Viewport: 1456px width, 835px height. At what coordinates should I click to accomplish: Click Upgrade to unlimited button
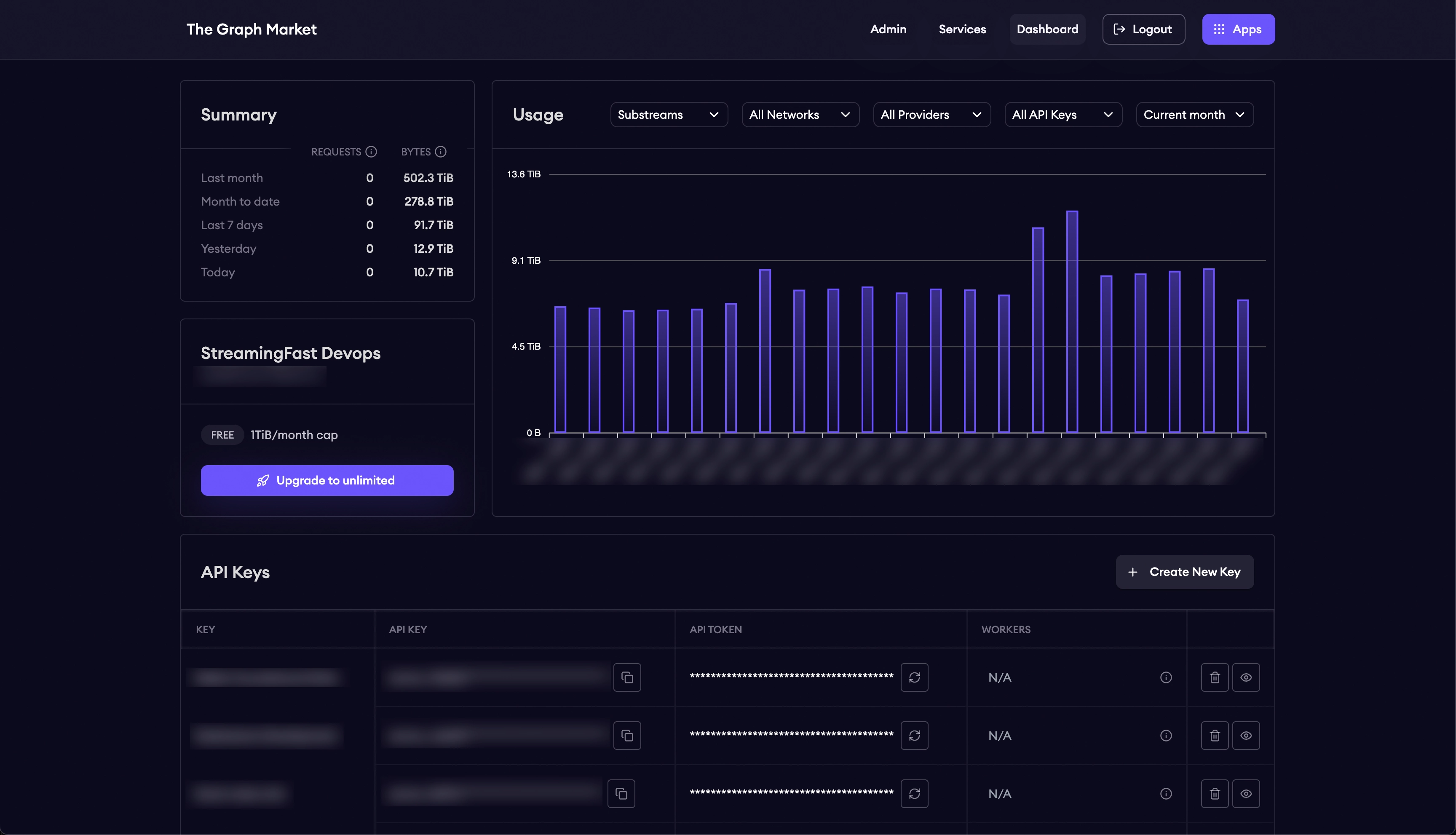(327, 480)
